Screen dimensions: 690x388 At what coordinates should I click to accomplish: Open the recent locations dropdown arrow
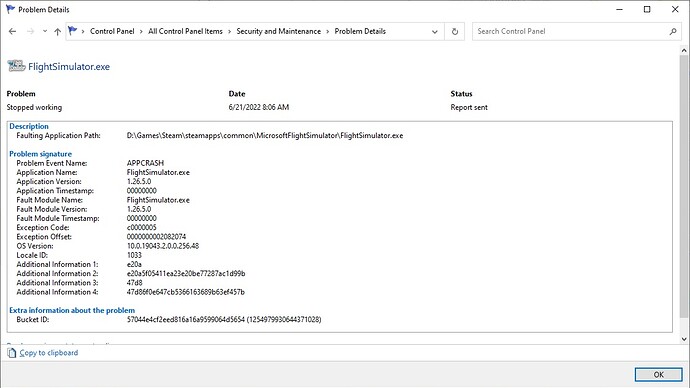click(44, 31)
